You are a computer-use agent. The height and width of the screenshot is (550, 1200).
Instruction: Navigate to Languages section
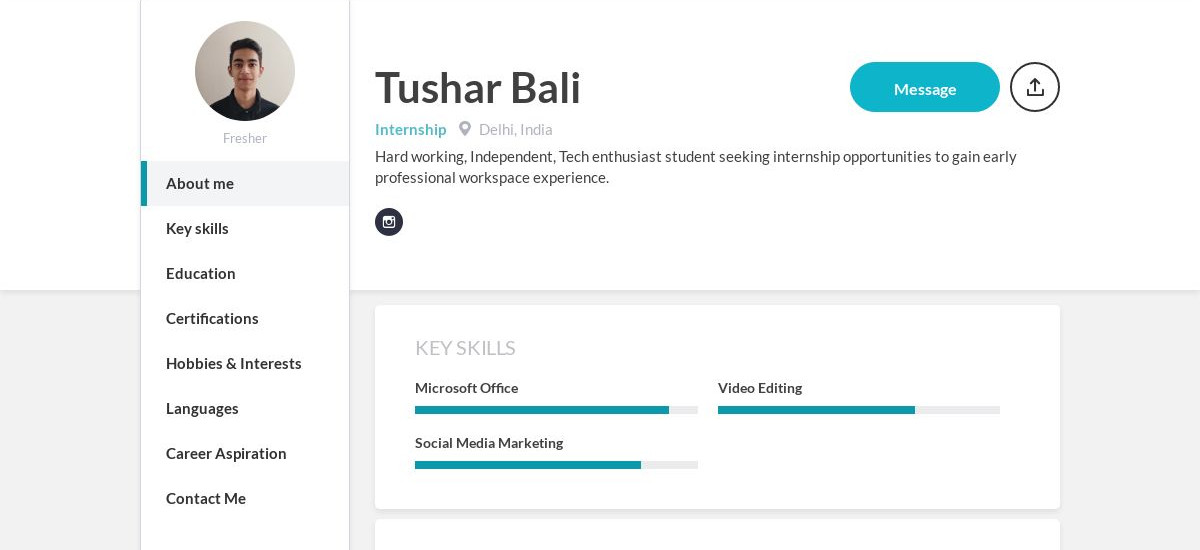pos(202,409)
